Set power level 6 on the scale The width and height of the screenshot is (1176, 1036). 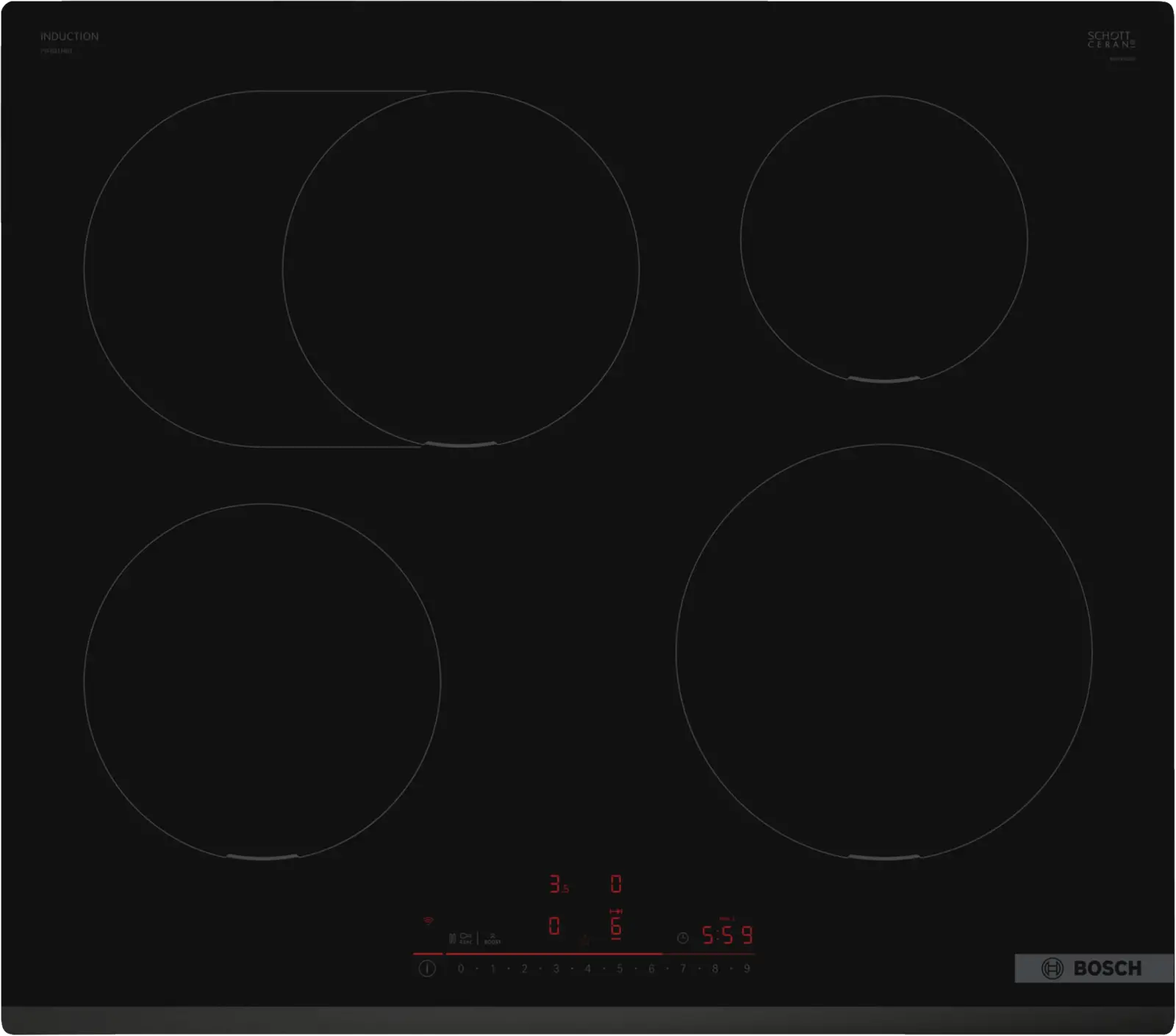(651, 968)
